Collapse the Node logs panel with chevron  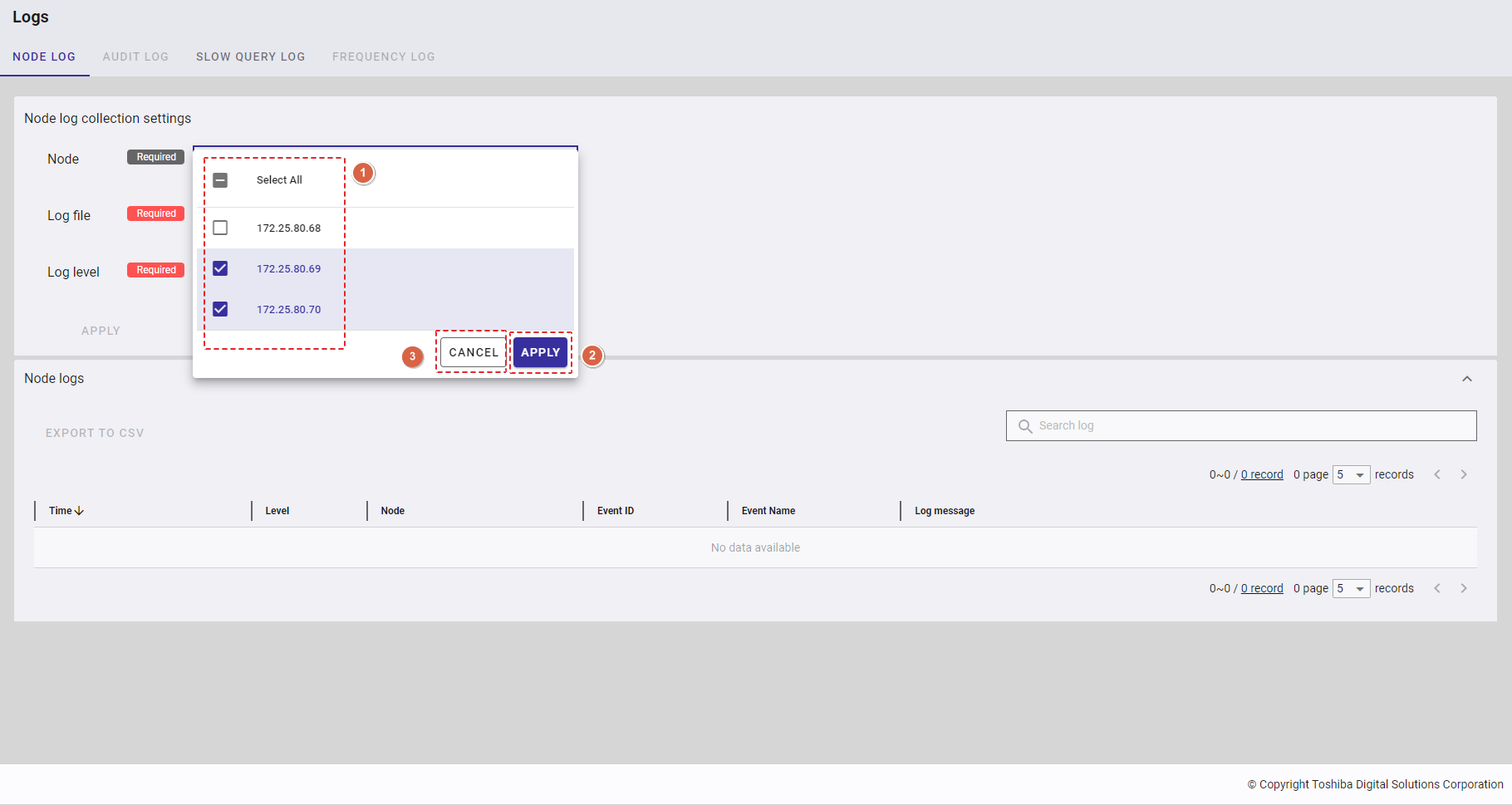[1467, 379]
